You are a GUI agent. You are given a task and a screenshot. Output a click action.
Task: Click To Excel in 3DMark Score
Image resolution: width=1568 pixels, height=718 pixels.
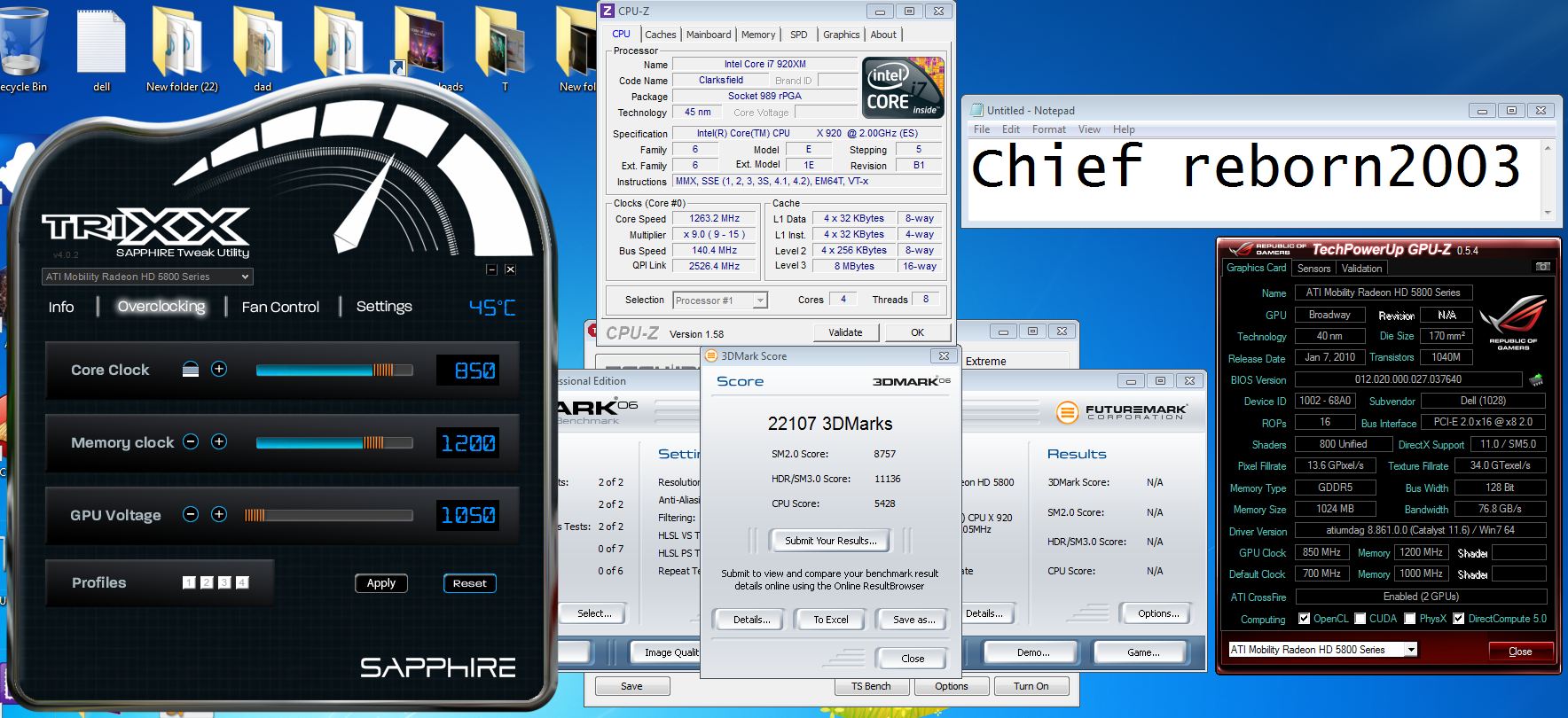(x=831, y=620)
